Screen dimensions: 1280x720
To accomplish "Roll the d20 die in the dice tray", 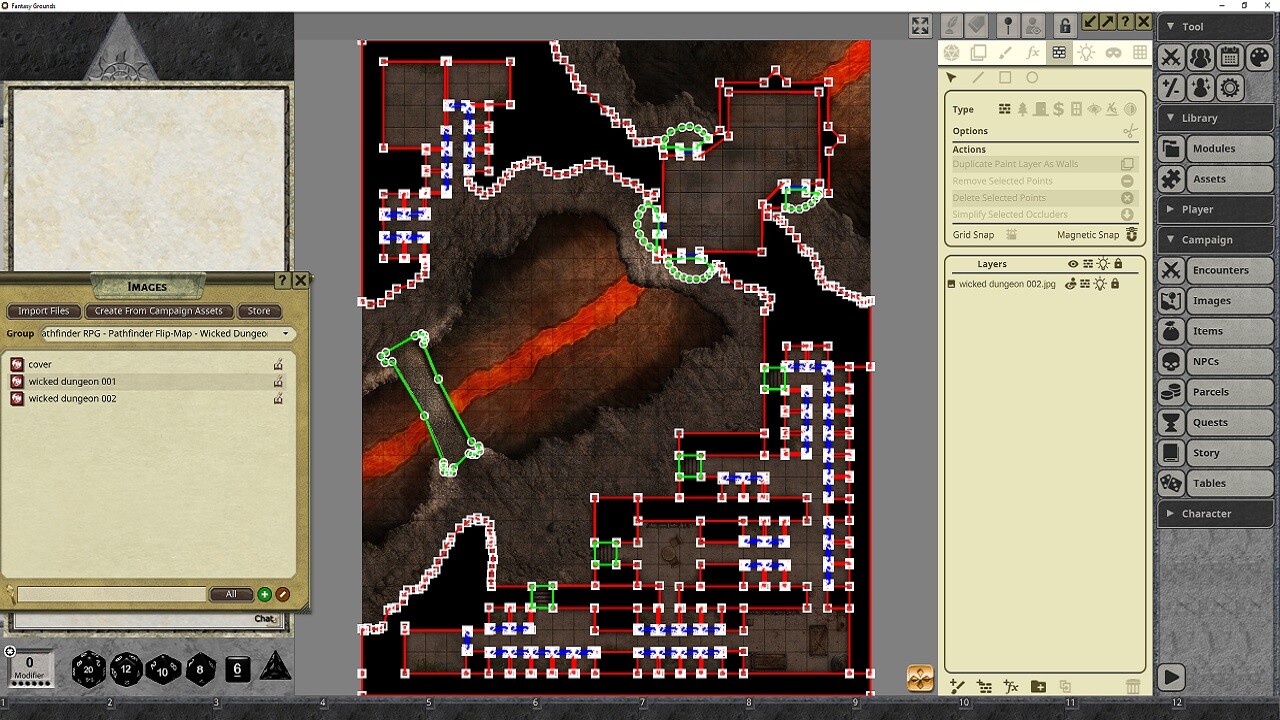I will [x=88, y=670].
